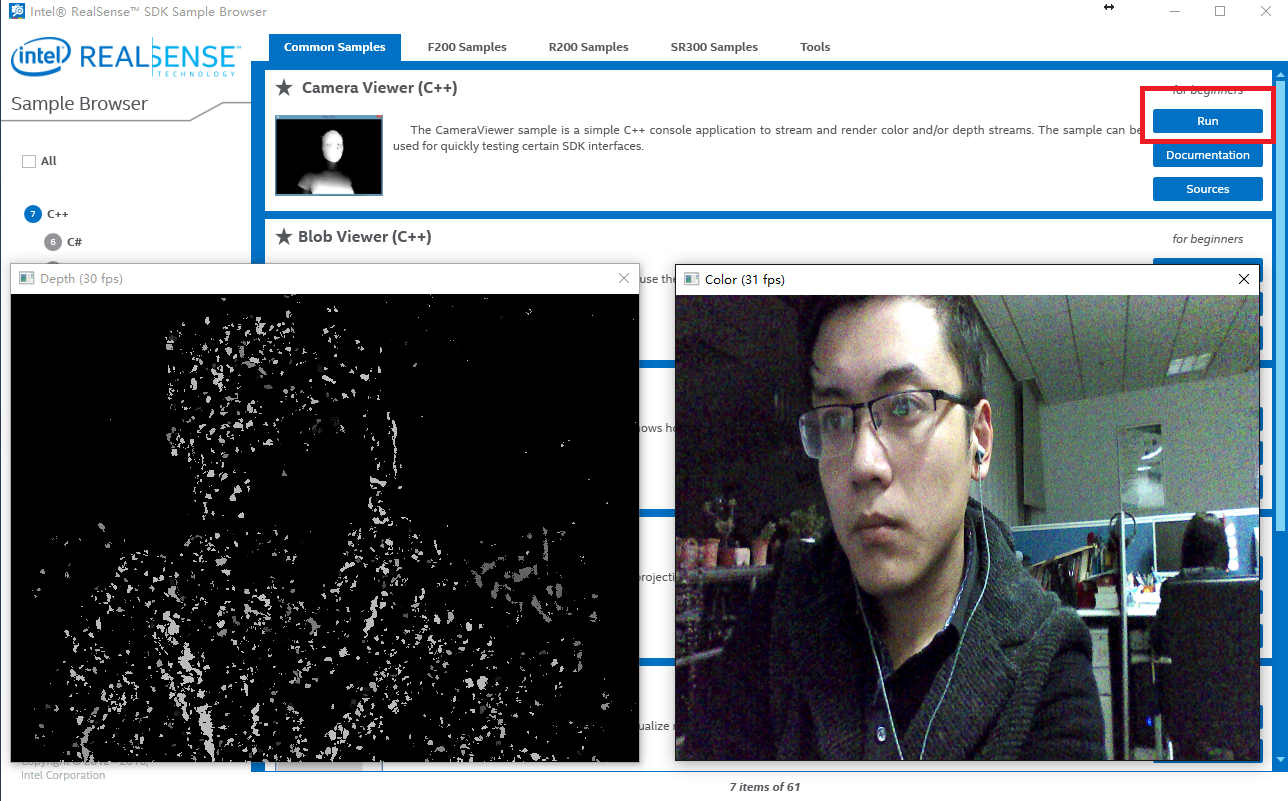Click the Color window title icon
This screenshot has width=1288, height=801.
[691, 279]
